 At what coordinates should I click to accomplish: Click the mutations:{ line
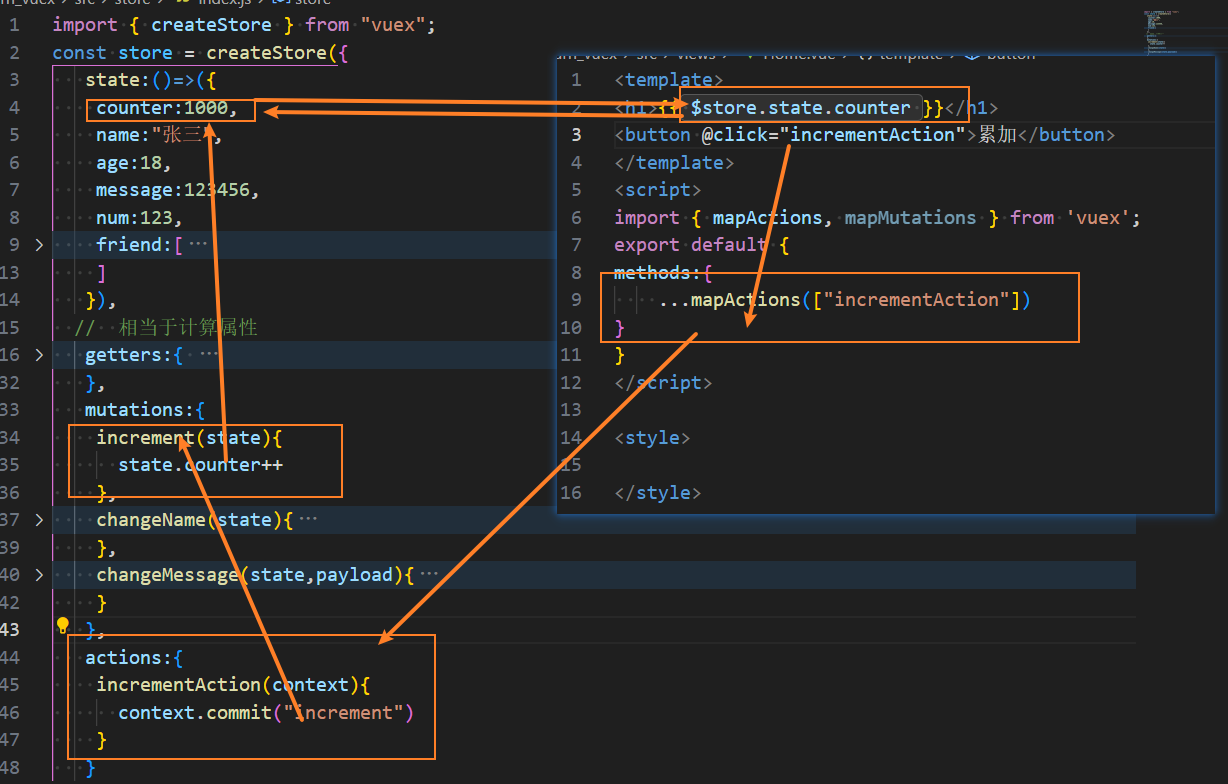(x=144, y=409)
